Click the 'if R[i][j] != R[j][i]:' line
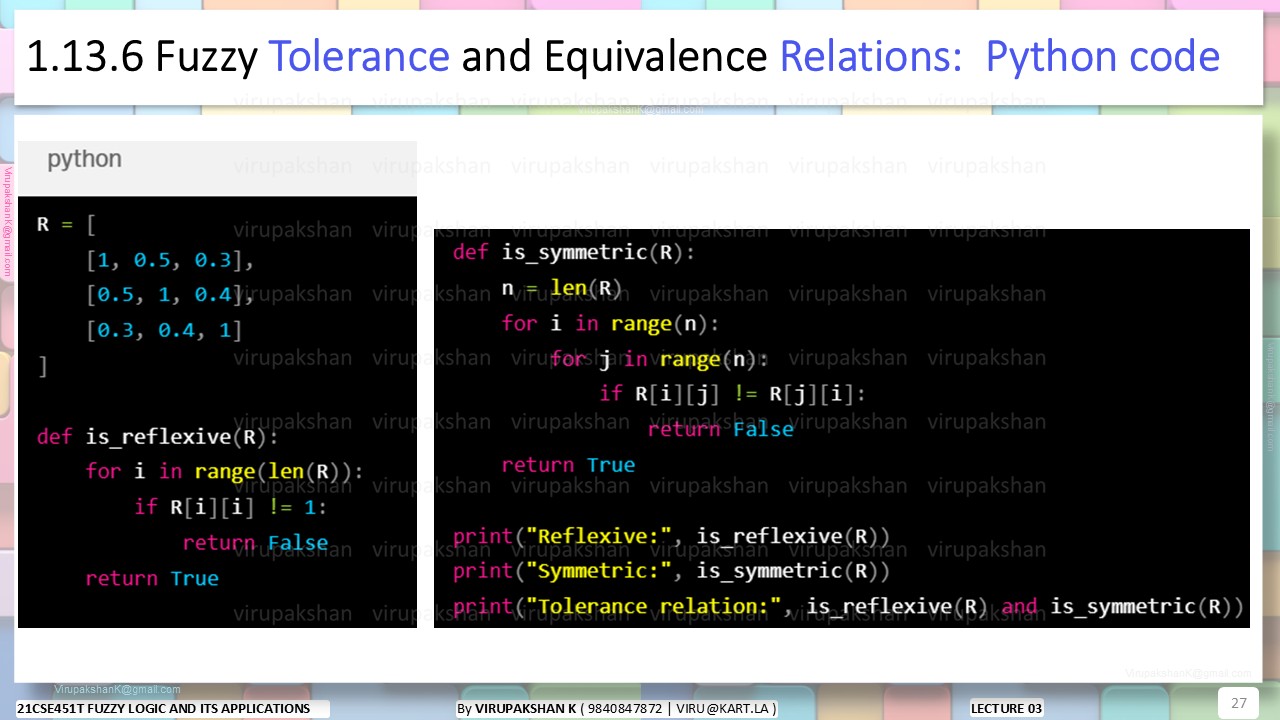 732,394
